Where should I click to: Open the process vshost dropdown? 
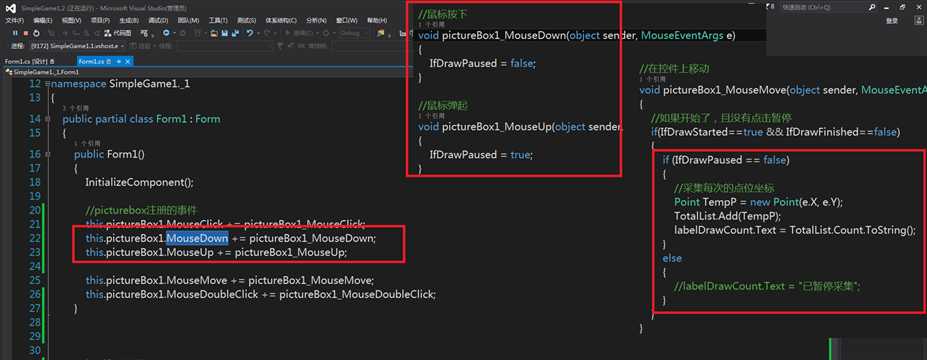(x=78, y=46)
